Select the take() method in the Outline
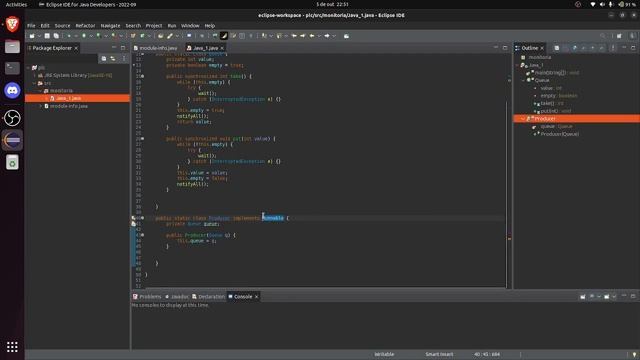 pos(549,103)
